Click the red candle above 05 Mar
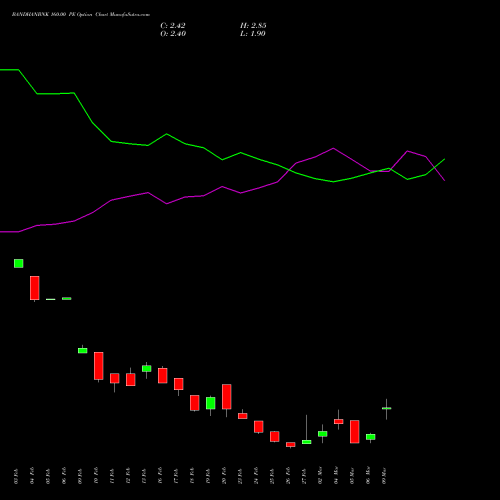This screenshot has width=500, height=500. click(355, 432)
